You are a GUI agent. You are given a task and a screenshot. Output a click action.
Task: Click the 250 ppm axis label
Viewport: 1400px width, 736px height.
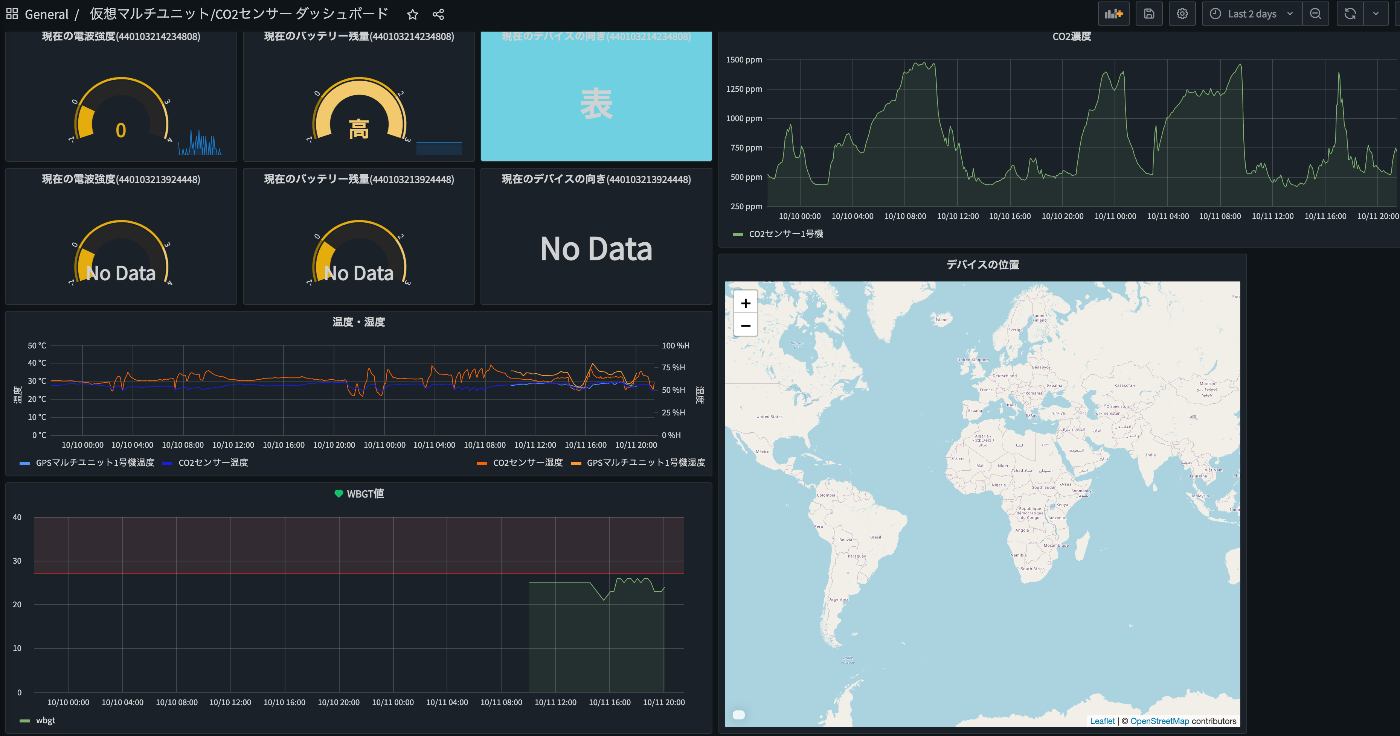tap(746, 206)
